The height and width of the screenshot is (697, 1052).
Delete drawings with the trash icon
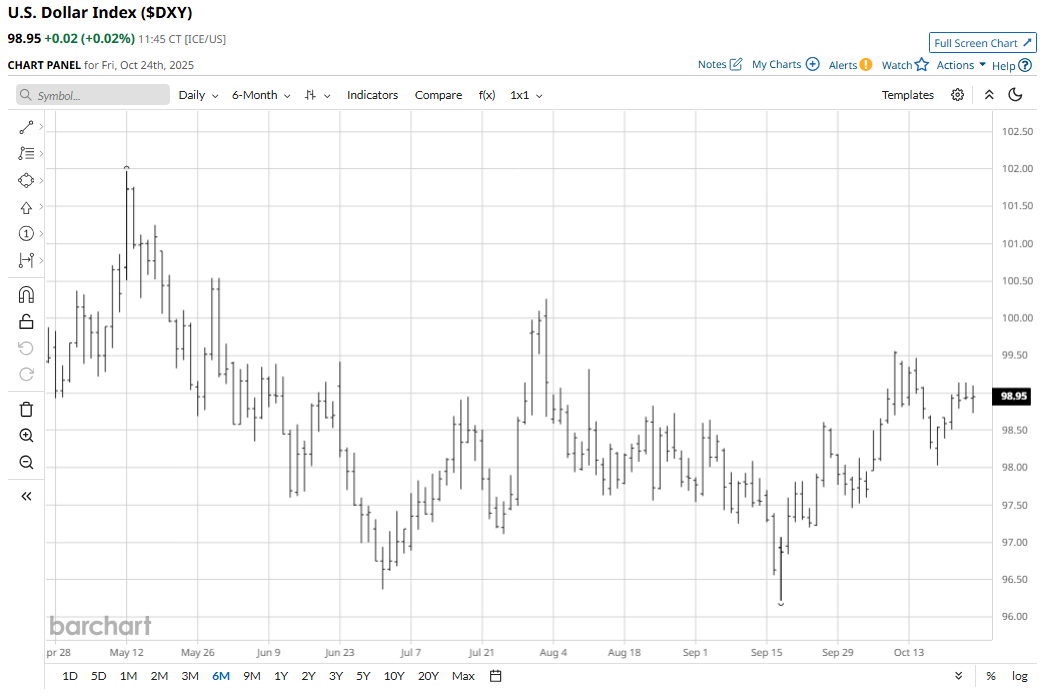(x=26, y=409)
